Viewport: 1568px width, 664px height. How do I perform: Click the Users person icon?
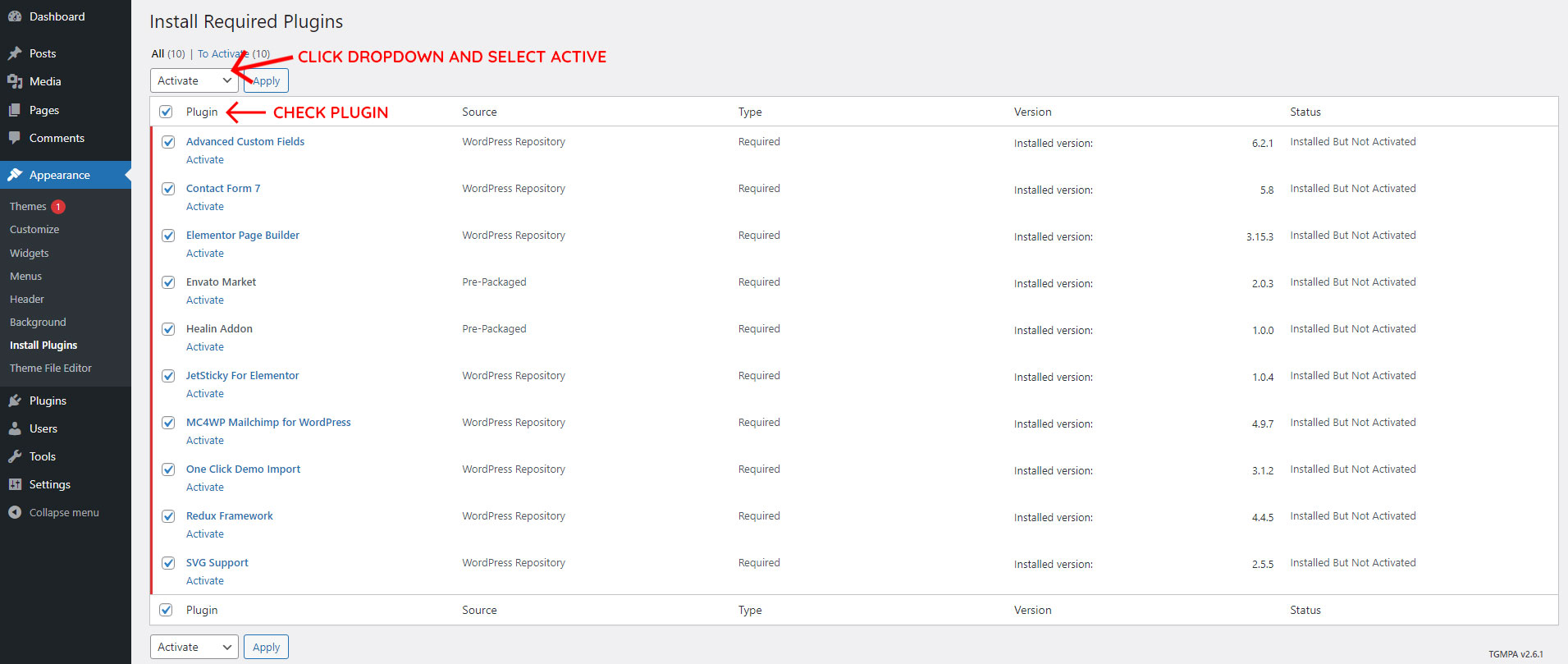pyautogui.click(x=15, y=428)
